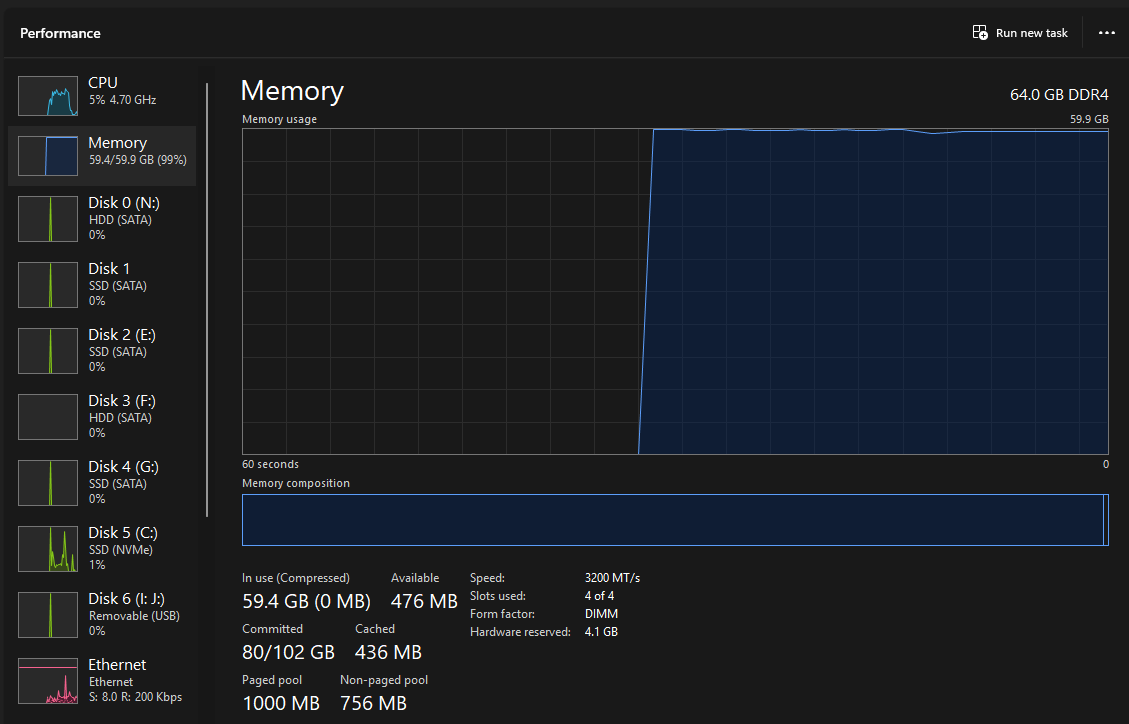Select the Disk 4 (G:) label
The height and width of the screenshot is (724, 1129).
(123, 467)
